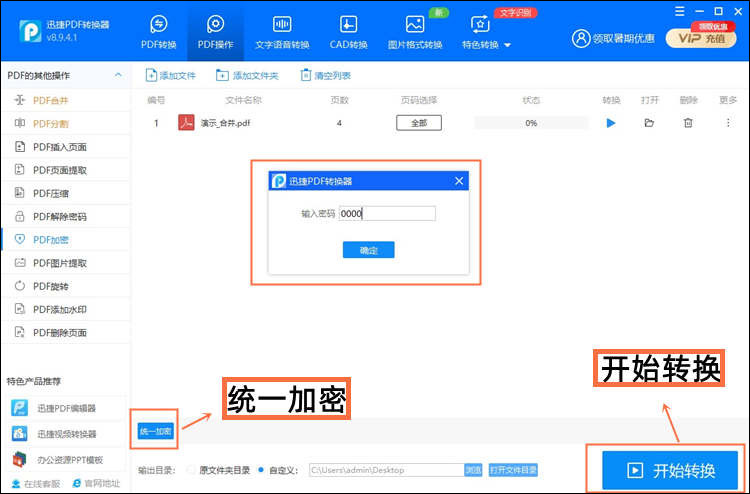Click 领取暑期优惠 link

click(623, 39)
